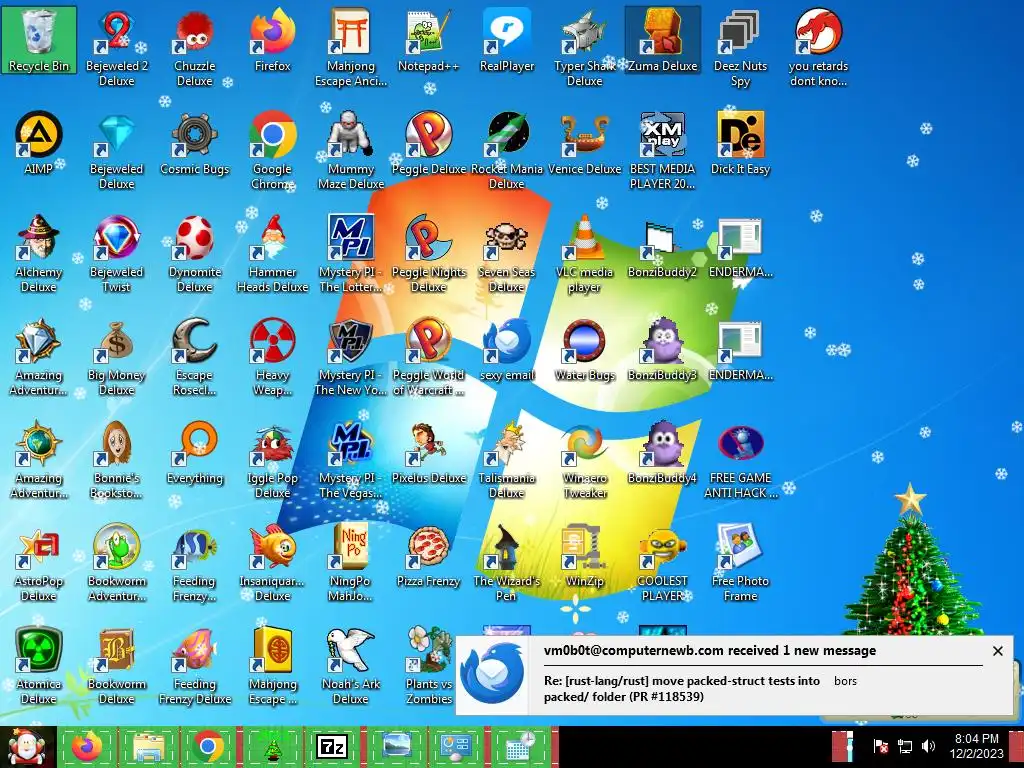Launch Iggle Pop Deluxe shortcut
Image resolution: width=1024 pixels, height=768 pixels.
tap(272, 460)
